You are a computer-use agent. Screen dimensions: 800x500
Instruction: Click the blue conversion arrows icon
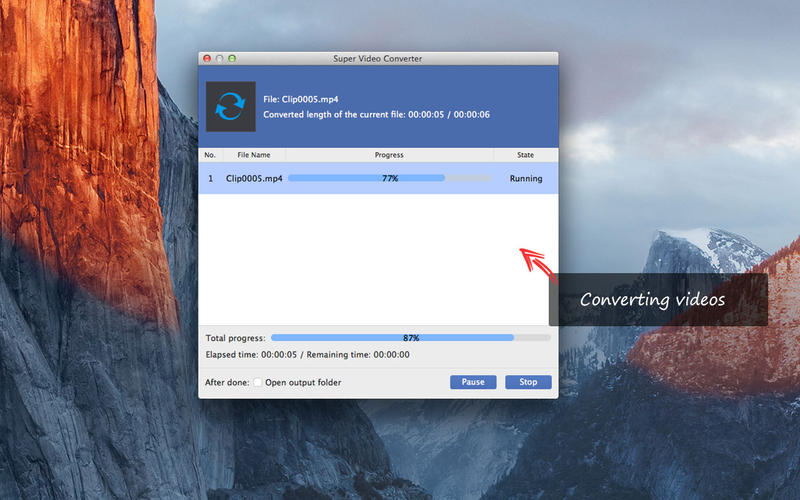[x=231, y=107]
